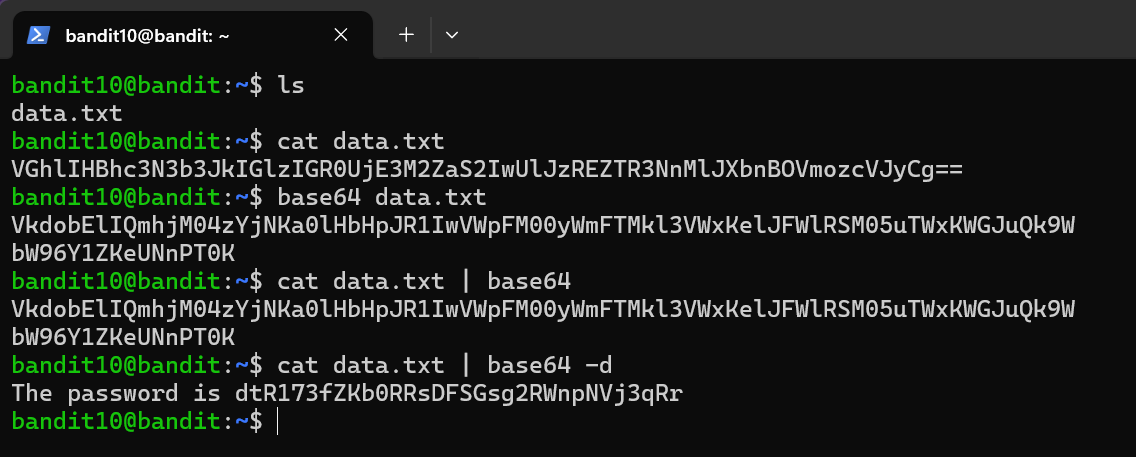Viewport: 1136px width, 457px height.
Task: Click the first 'cat data.txt' command
Action: point(360,141)
